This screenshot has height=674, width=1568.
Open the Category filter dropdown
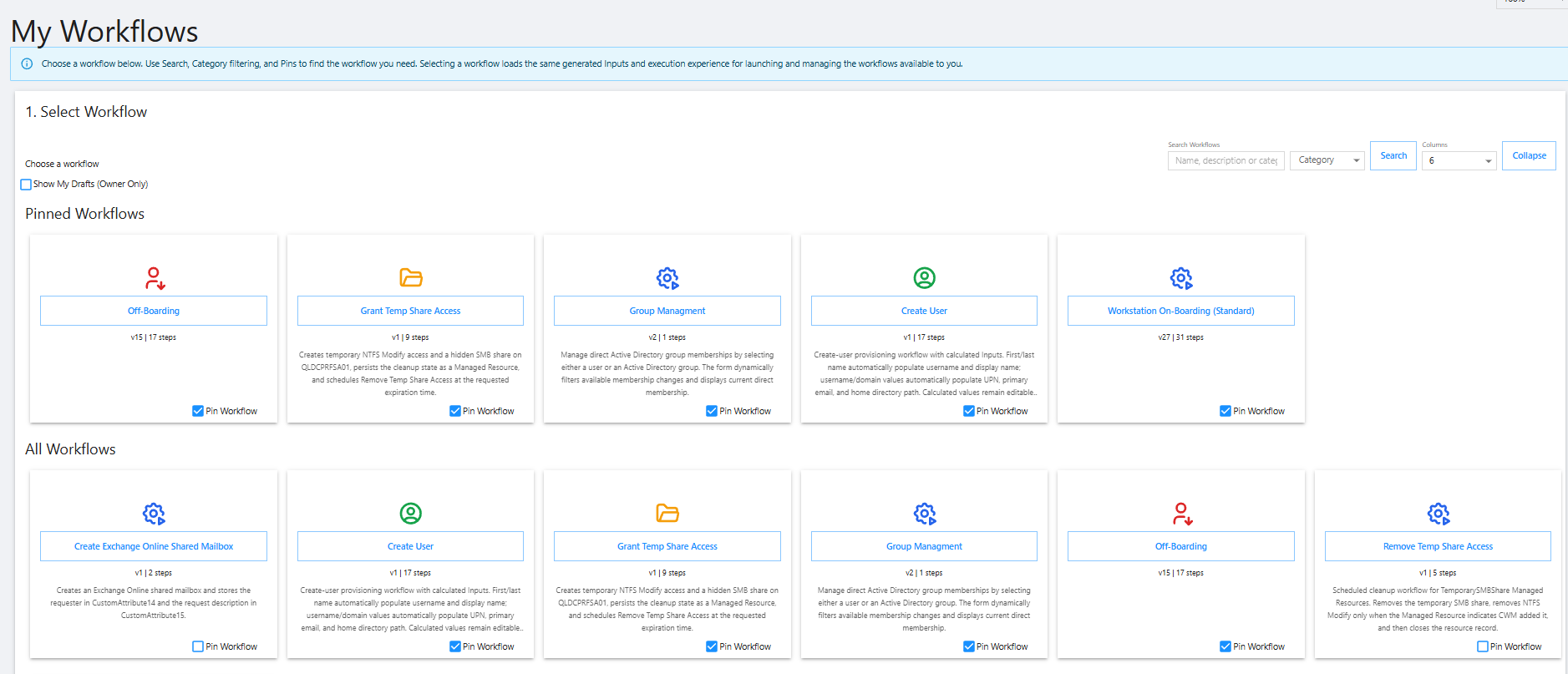(1327, 160)
